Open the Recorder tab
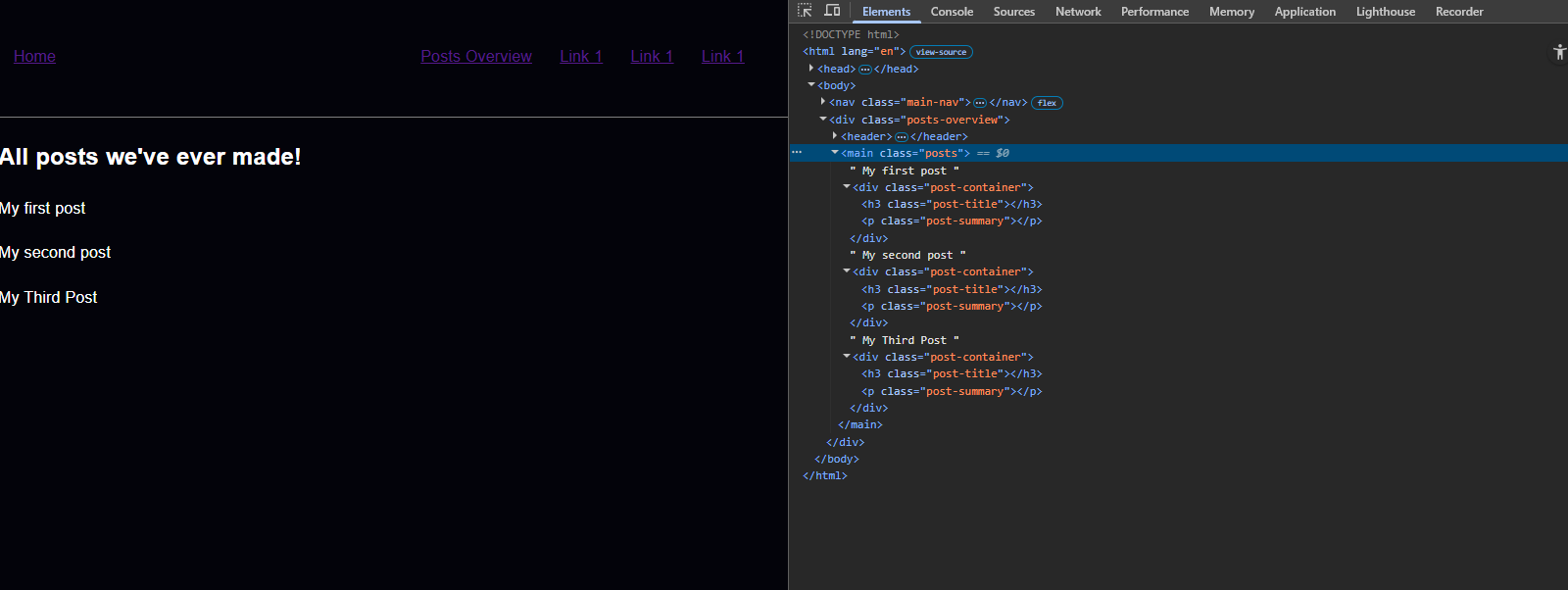Screen dimensions: 1568x590 [x=1459, y=12]
